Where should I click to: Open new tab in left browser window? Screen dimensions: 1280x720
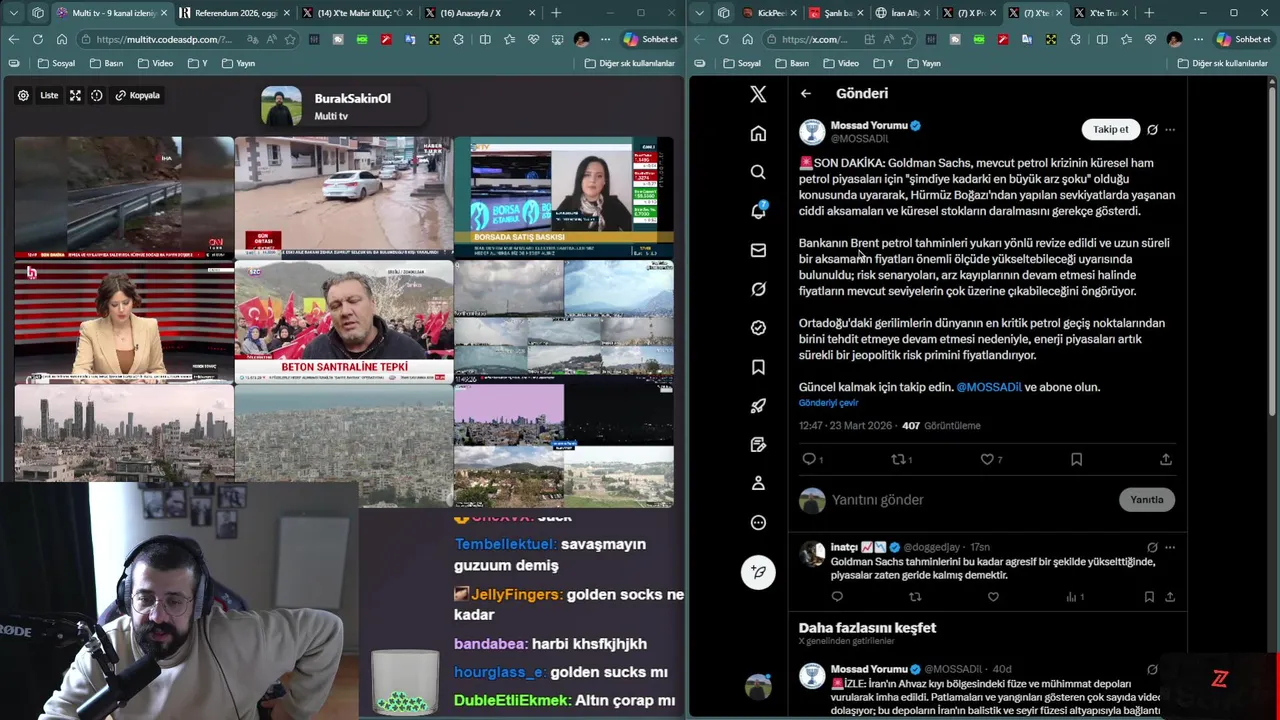556,13
